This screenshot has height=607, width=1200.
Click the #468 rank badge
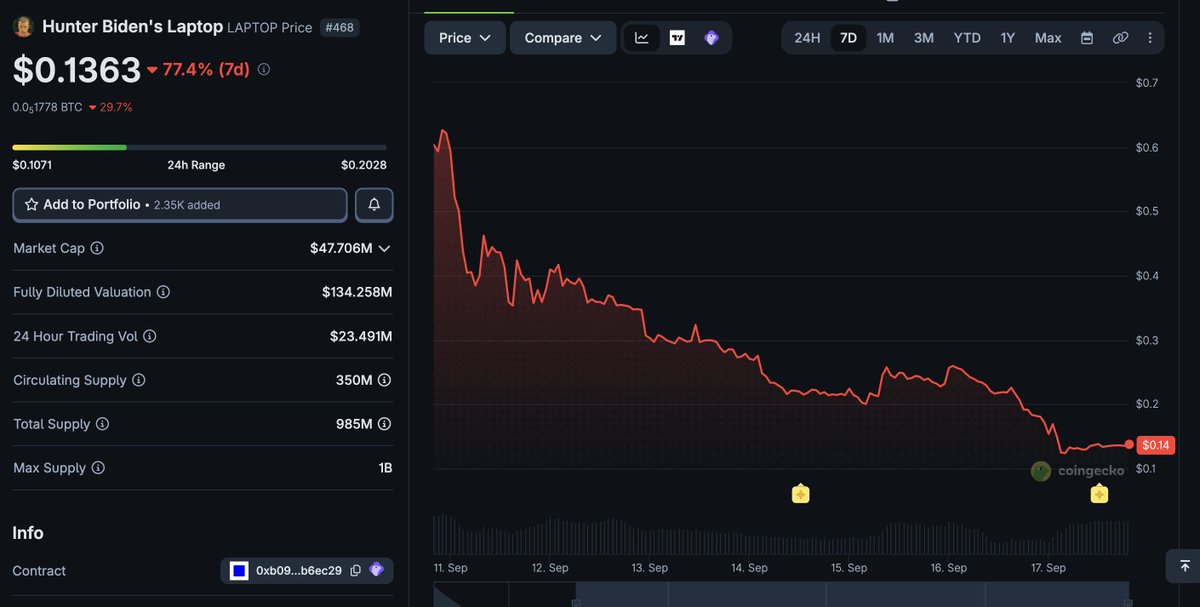click(x=340, y=27)
